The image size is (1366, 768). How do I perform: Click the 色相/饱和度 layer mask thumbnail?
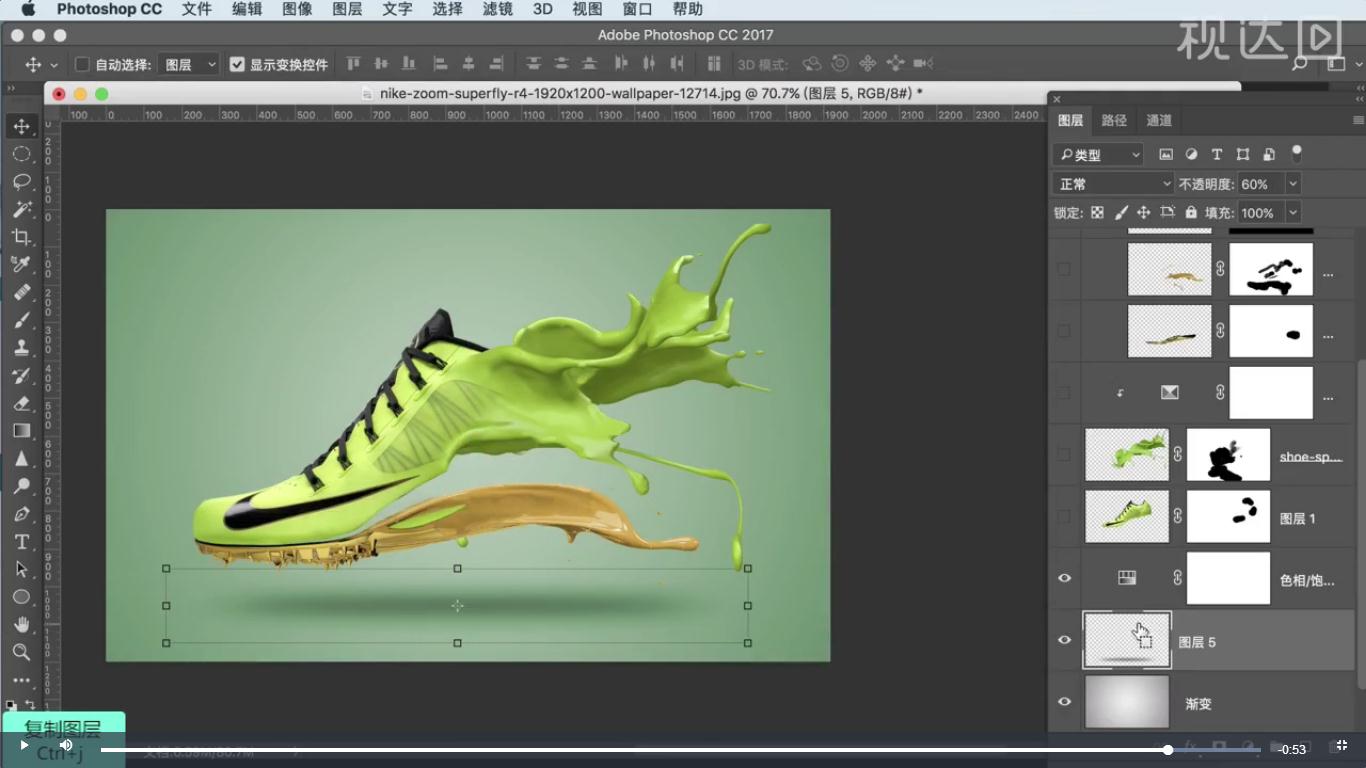tap(1228, 578)
